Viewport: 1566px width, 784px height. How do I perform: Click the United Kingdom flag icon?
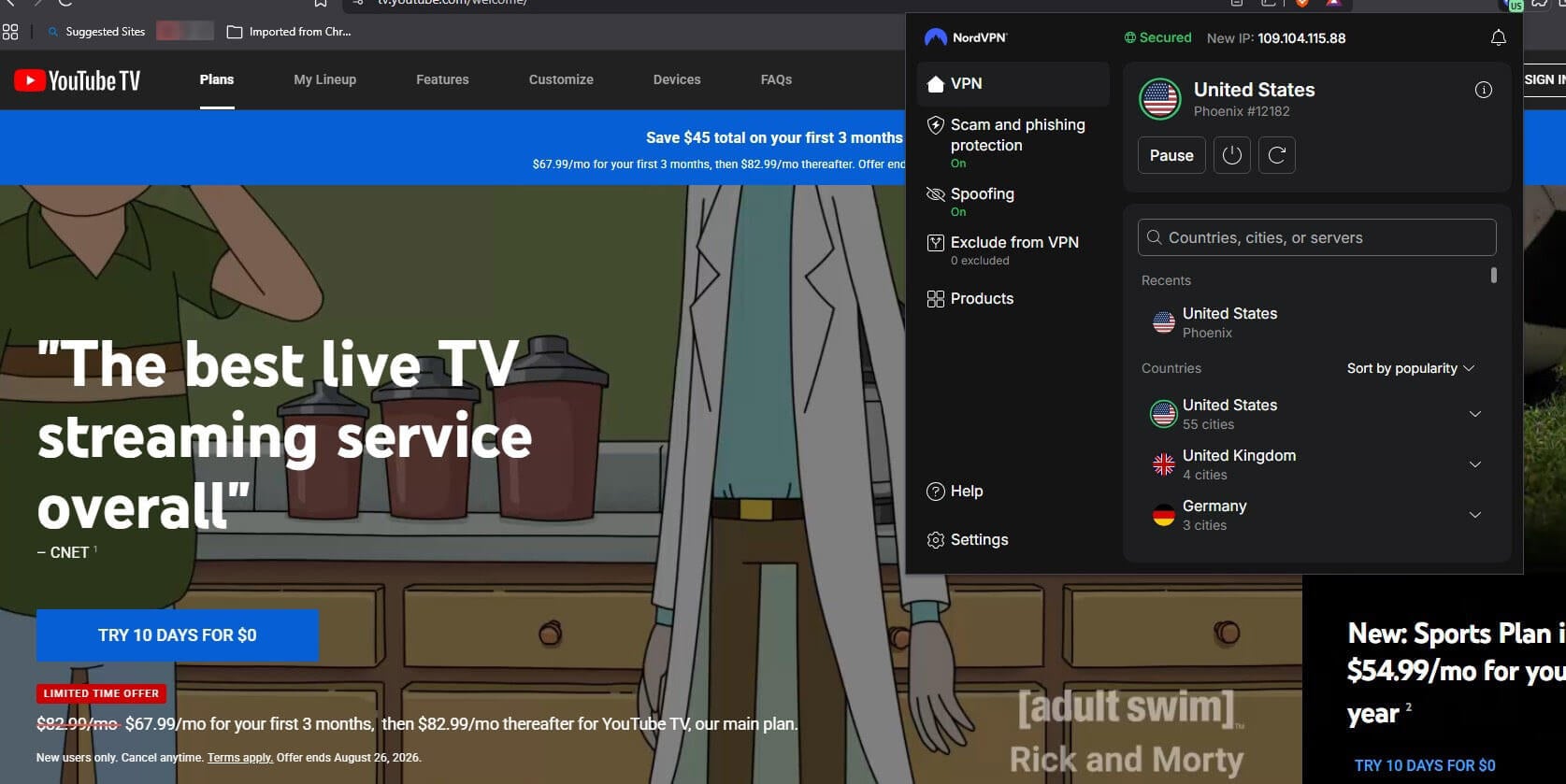coord(1164,464)
